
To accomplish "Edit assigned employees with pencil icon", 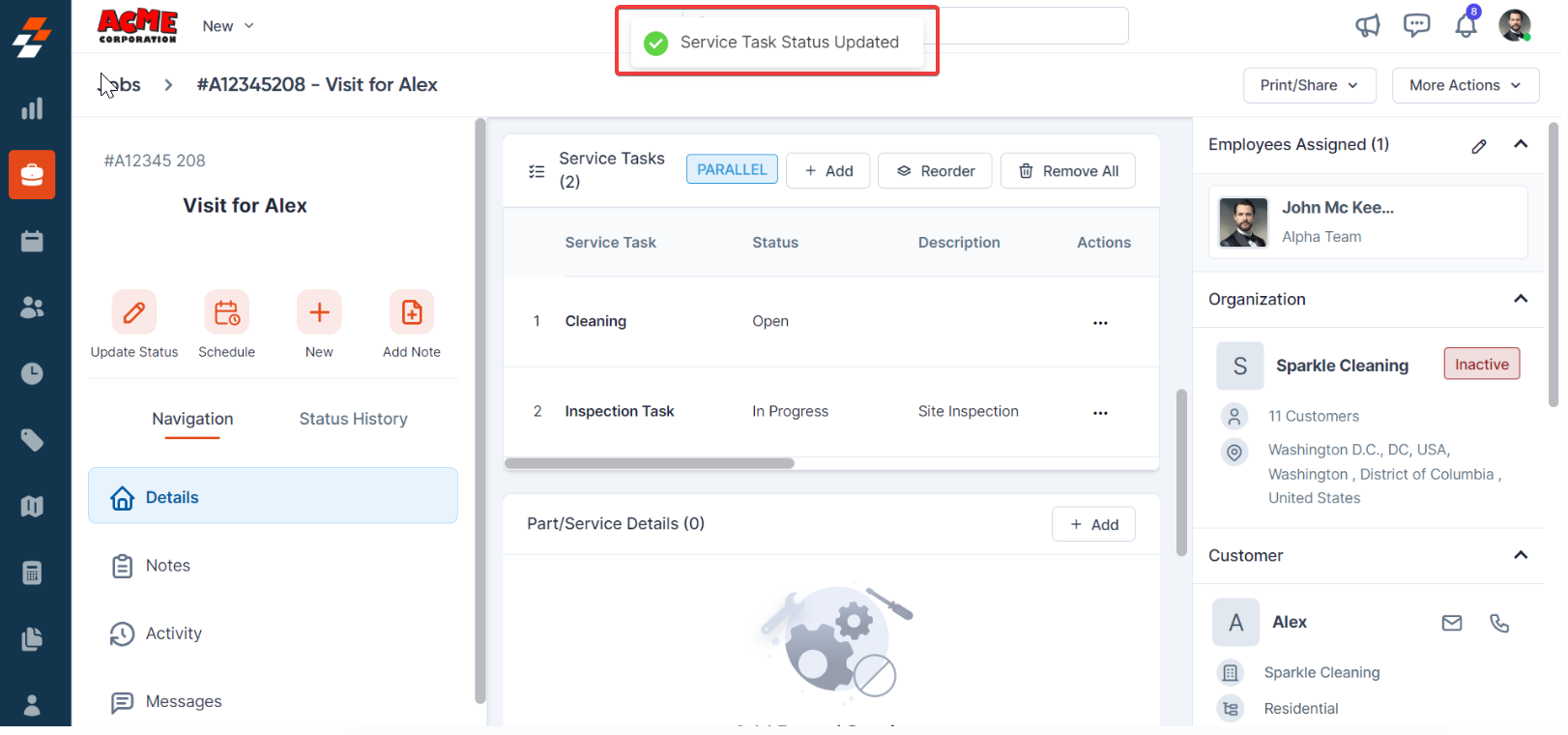I will tap(1478, 146).
